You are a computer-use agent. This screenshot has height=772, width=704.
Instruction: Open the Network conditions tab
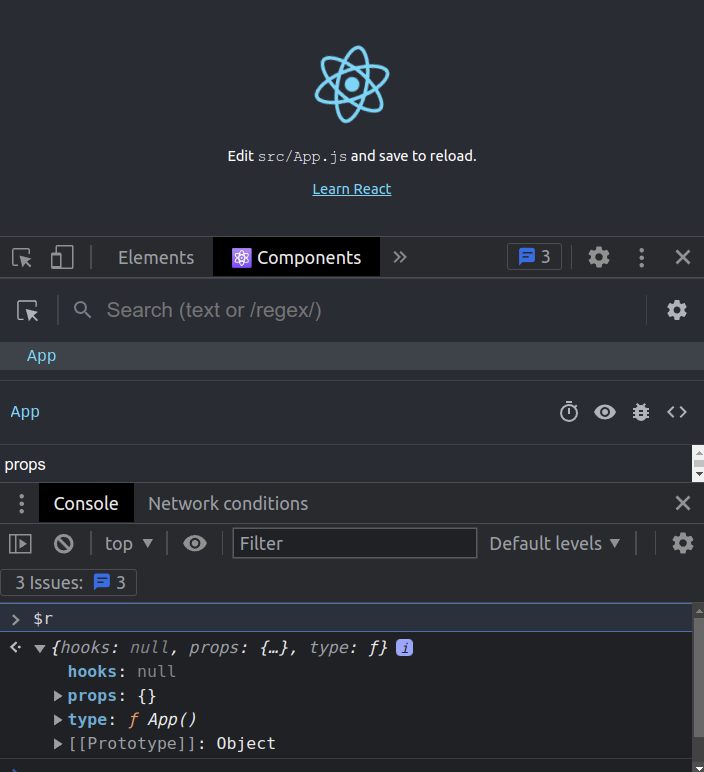(228, 503)
